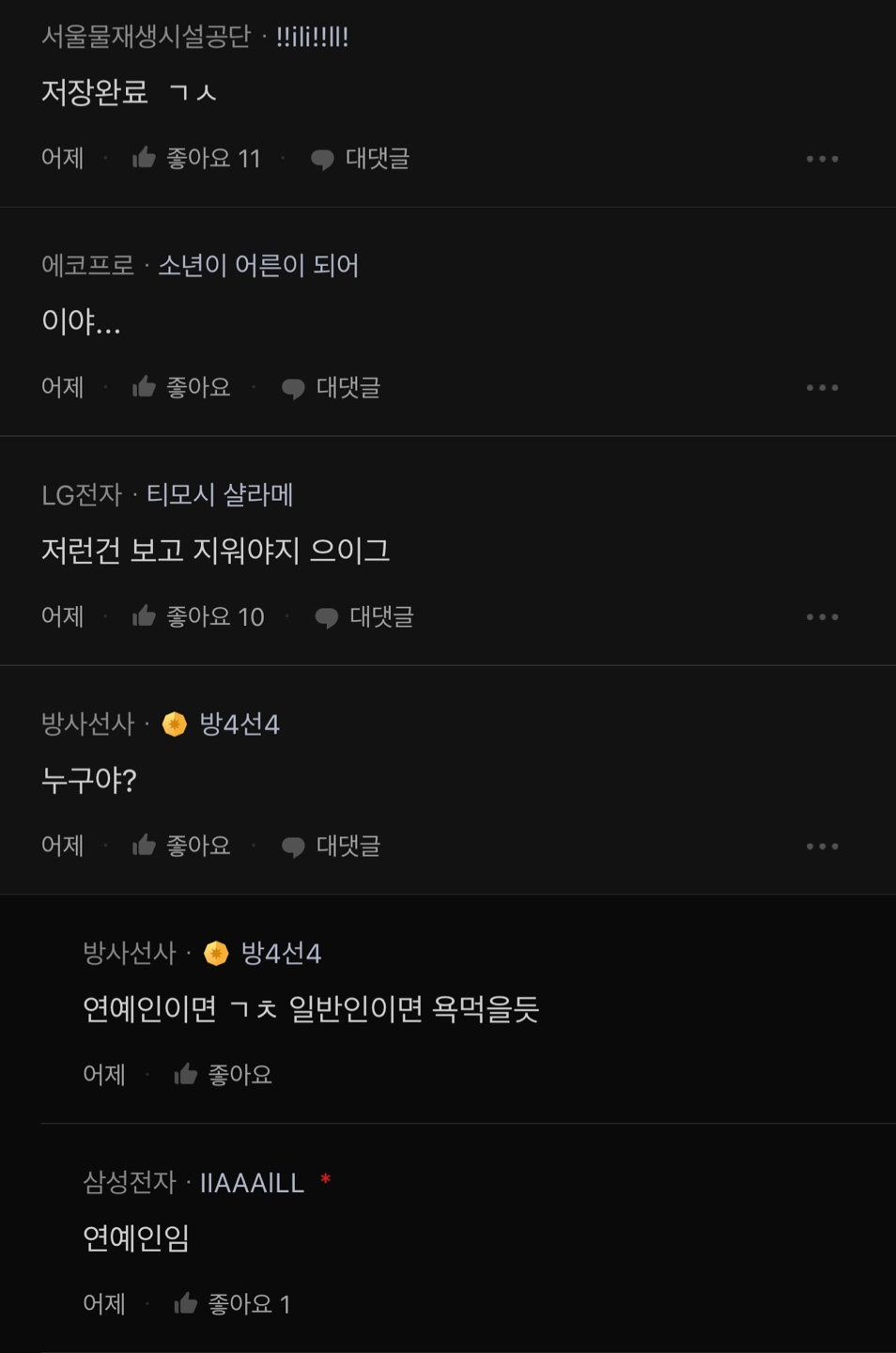Open profile of 티모시 샬라메
This screenshot has height=1353, width=896.
tap(220, 494)
